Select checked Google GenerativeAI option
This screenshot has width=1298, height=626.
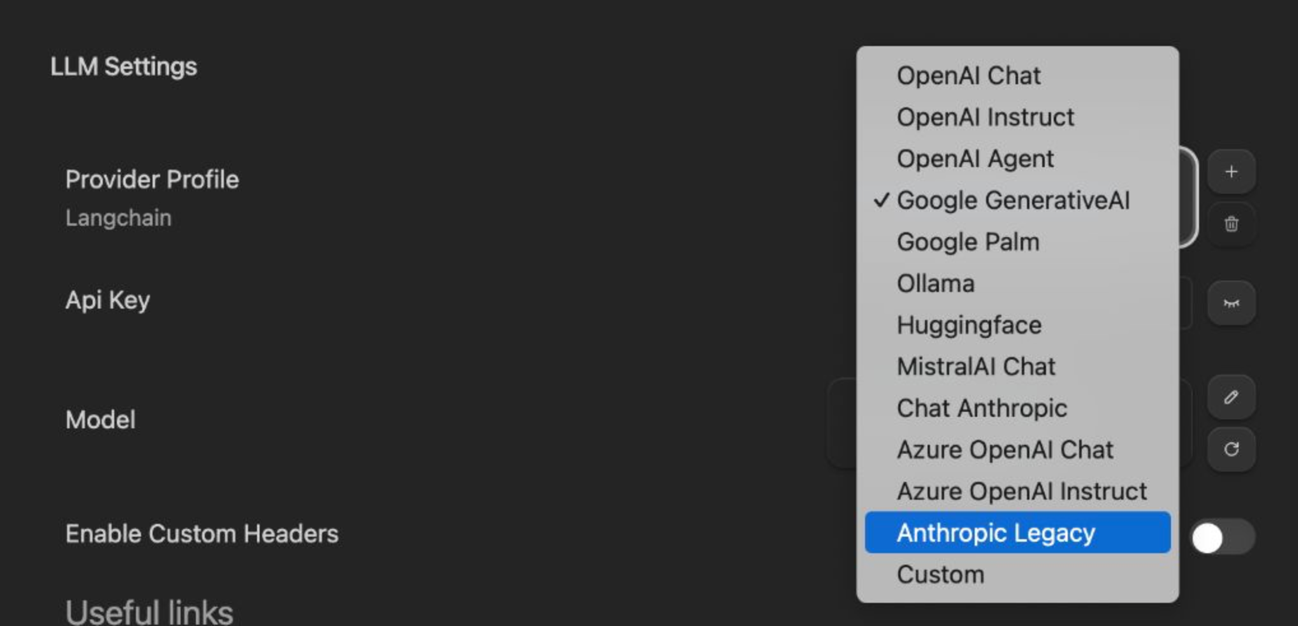1012,200
